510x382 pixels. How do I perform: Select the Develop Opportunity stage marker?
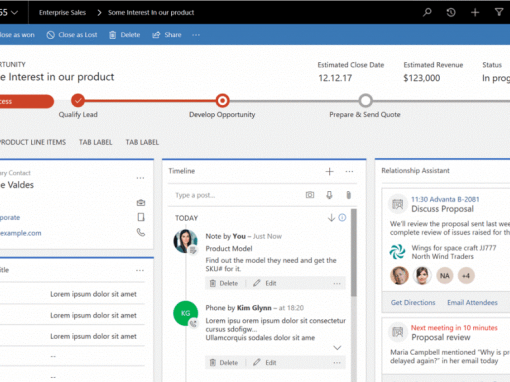coord(222,100)
